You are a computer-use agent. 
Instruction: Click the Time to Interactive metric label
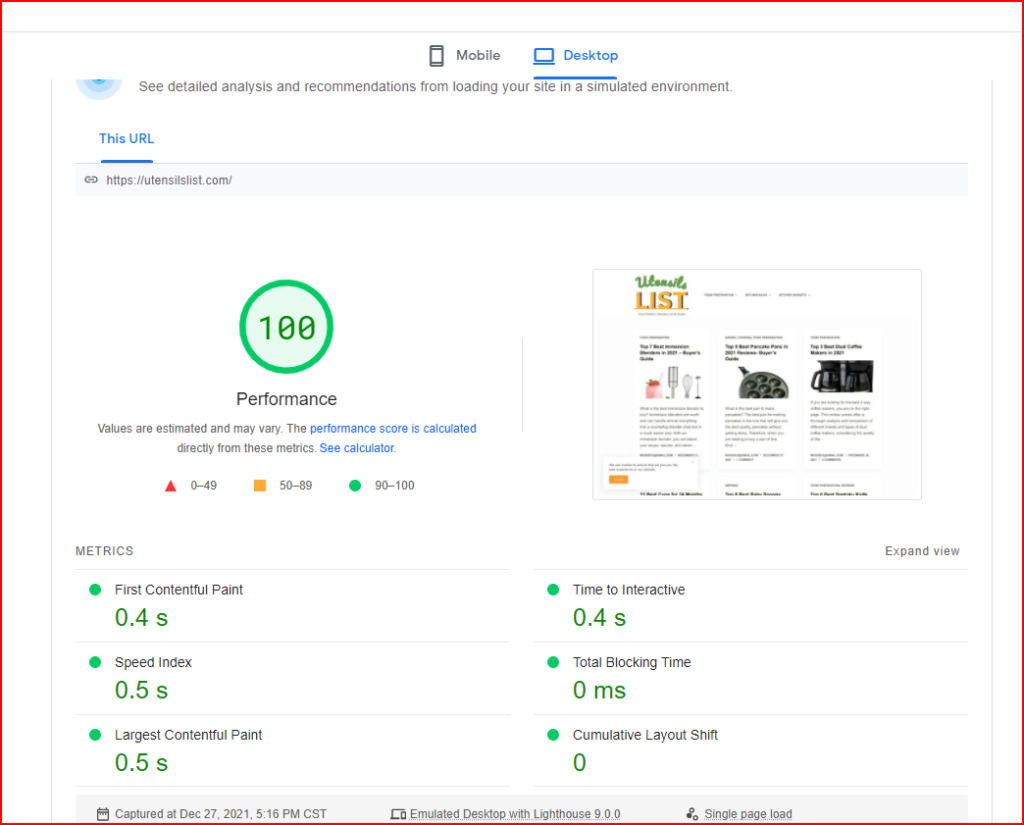tap(629, 590)
